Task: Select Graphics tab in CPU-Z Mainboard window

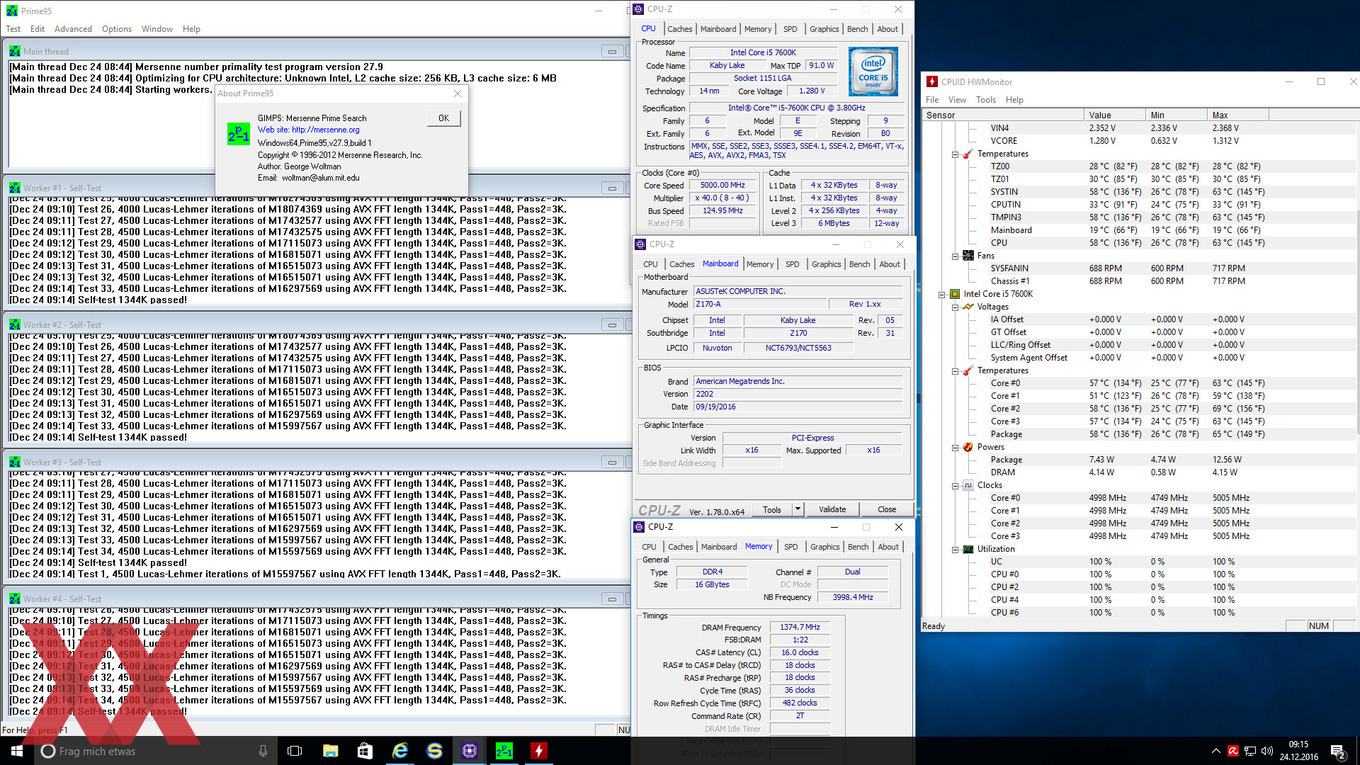Action: (x=826, y=264)
